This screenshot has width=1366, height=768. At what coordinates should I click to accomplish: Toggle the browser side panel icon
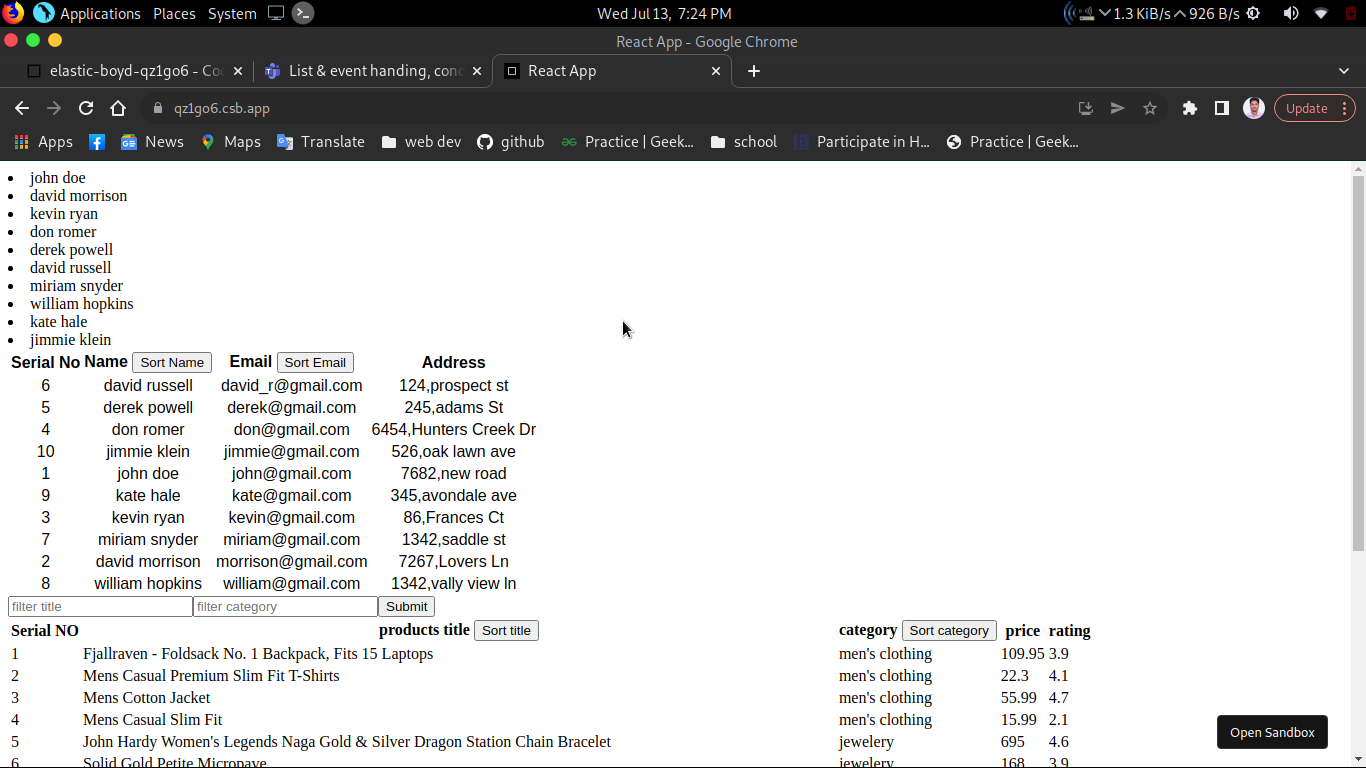click(x=1222, y=108)
